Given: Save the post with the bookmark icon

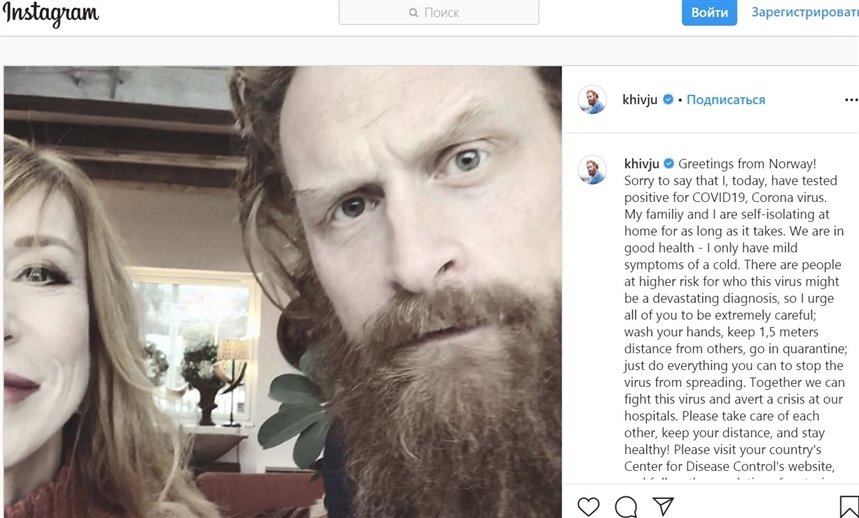Looking at the screenshot, I should click(x=848, y=506).
